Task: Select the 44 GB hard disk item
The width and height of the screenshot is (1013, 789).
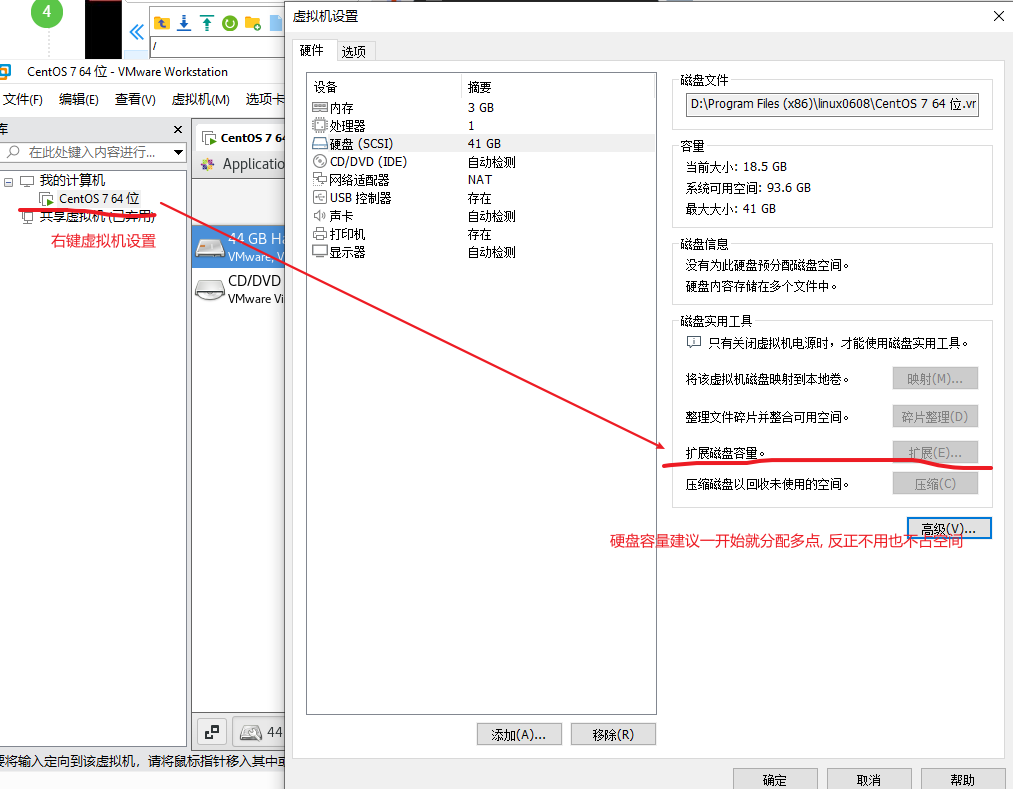Action: point(239,246)
